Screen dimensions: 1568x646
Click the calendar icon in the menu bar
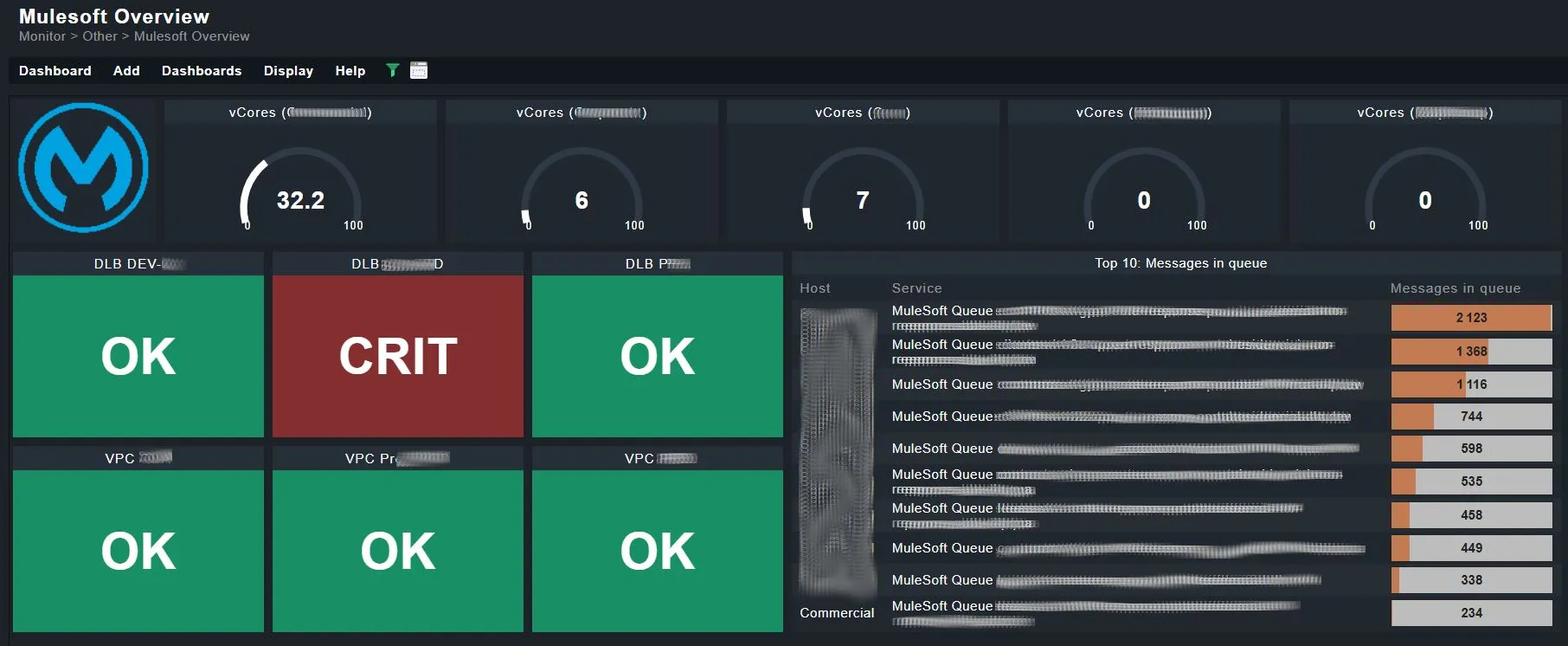point(419,70)
